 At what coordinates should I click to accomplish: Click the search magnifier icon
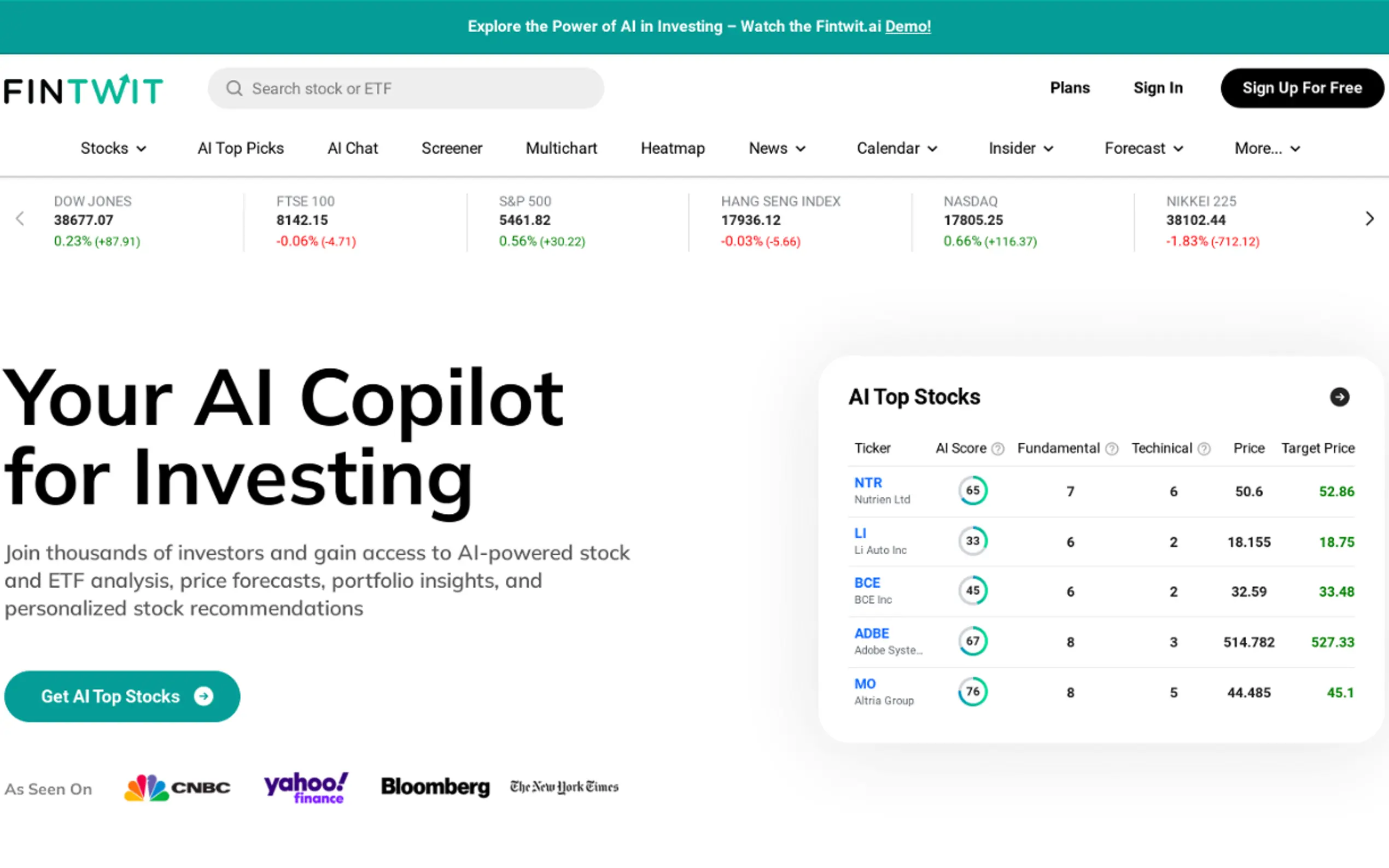(234, 89)
